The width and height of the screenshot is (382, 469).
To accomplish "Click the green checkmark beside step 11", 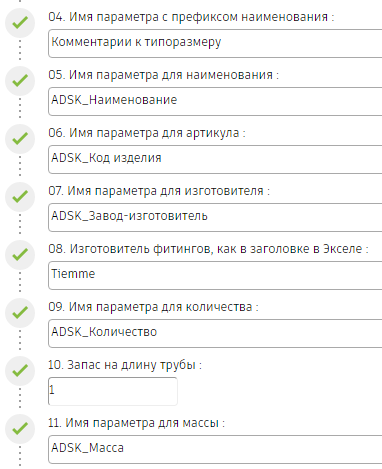I will pyautogui.click(x=20, y=429).
